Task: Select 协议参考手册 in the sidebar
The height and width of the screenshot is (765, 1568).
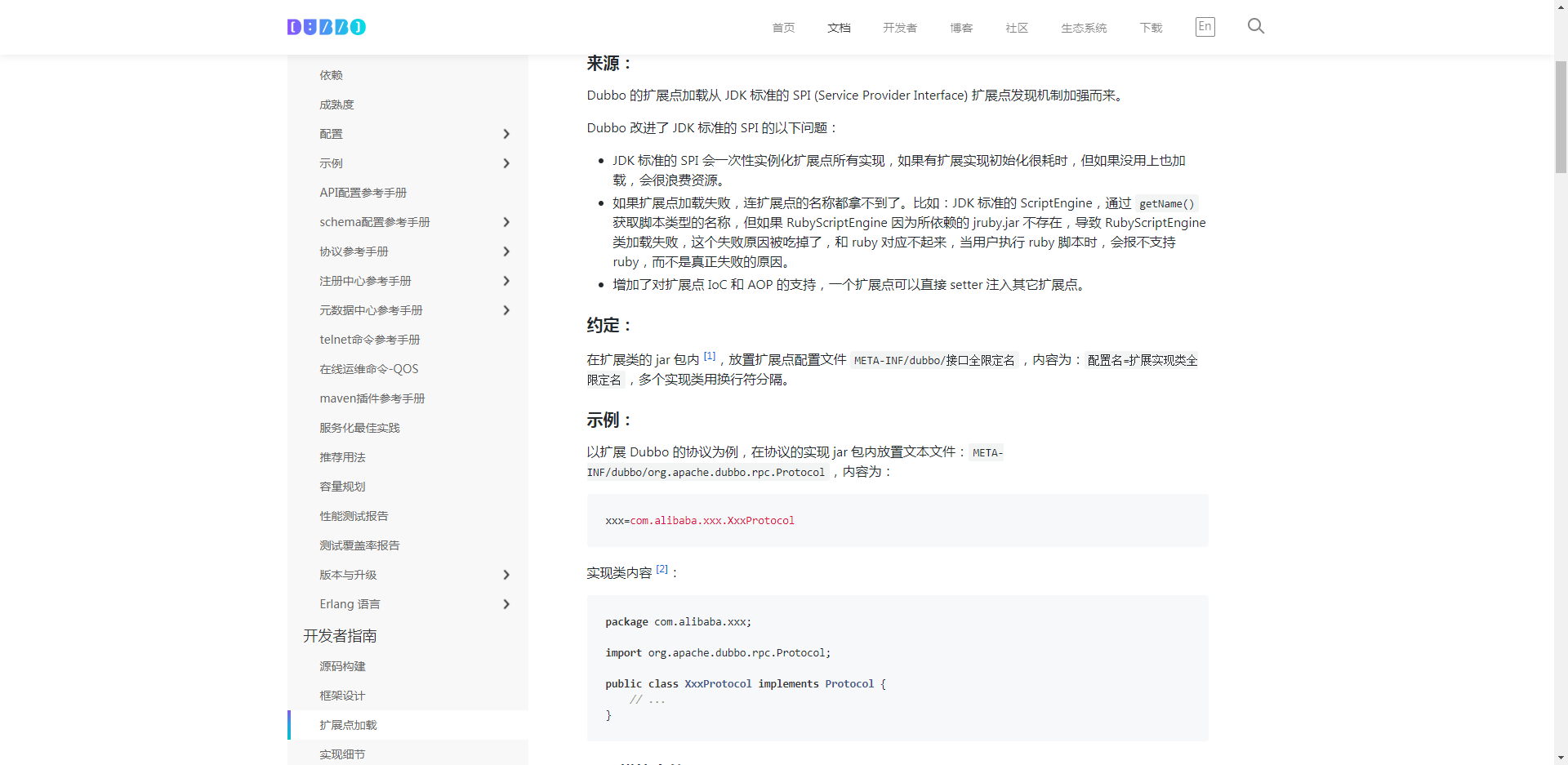Action: [354, 251]
